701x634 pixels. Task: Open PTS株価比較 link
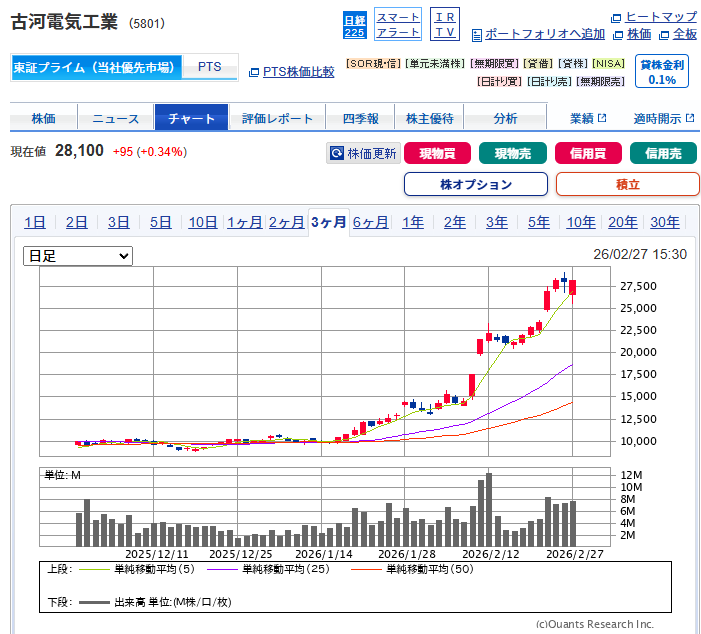[299, 72]
